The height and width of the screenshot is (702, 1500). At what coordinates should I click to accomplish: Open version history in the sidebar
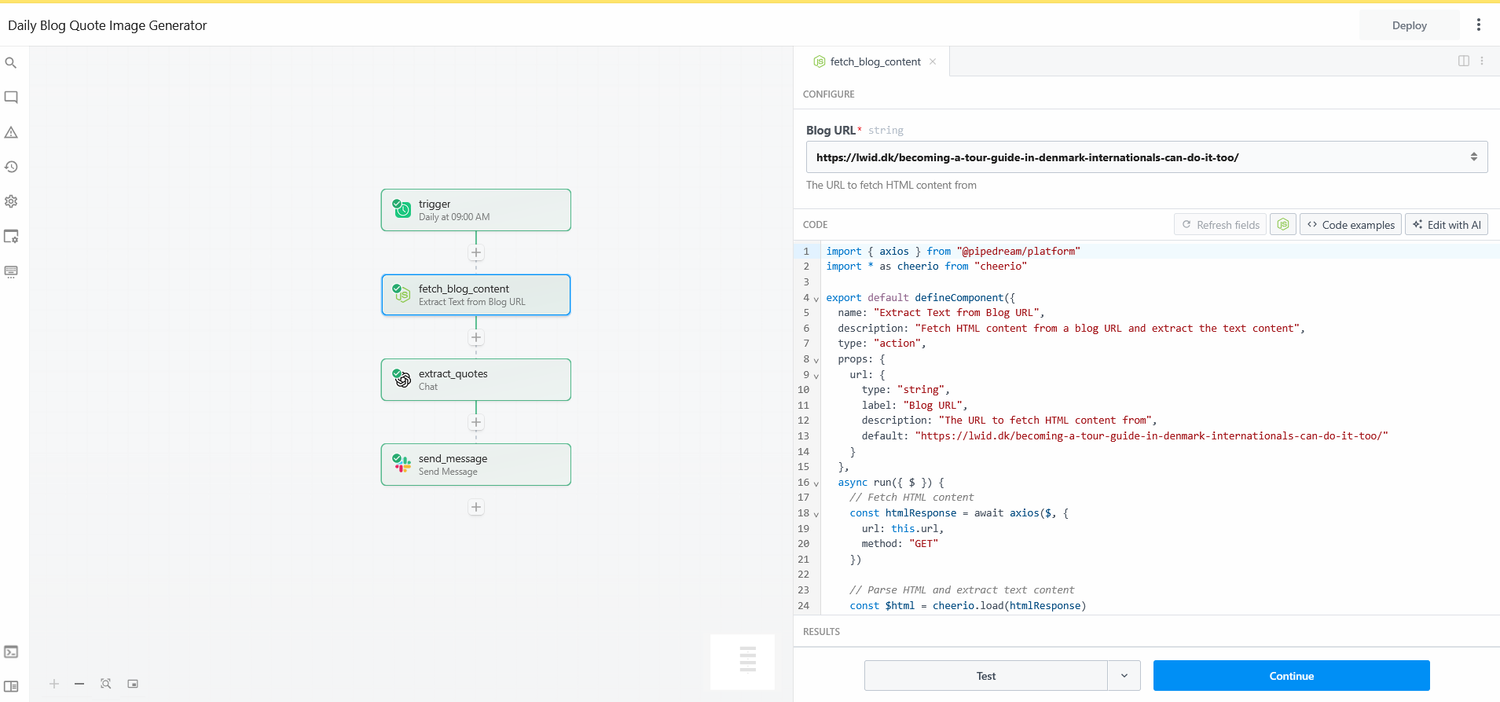point(11,166)
